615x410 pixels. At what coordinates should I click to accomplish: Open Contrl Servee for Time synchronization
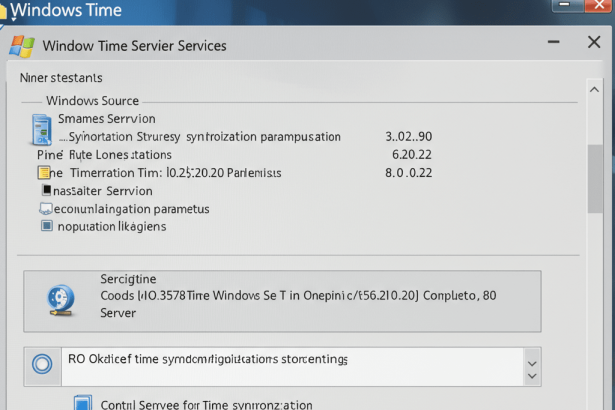(207, 404)
